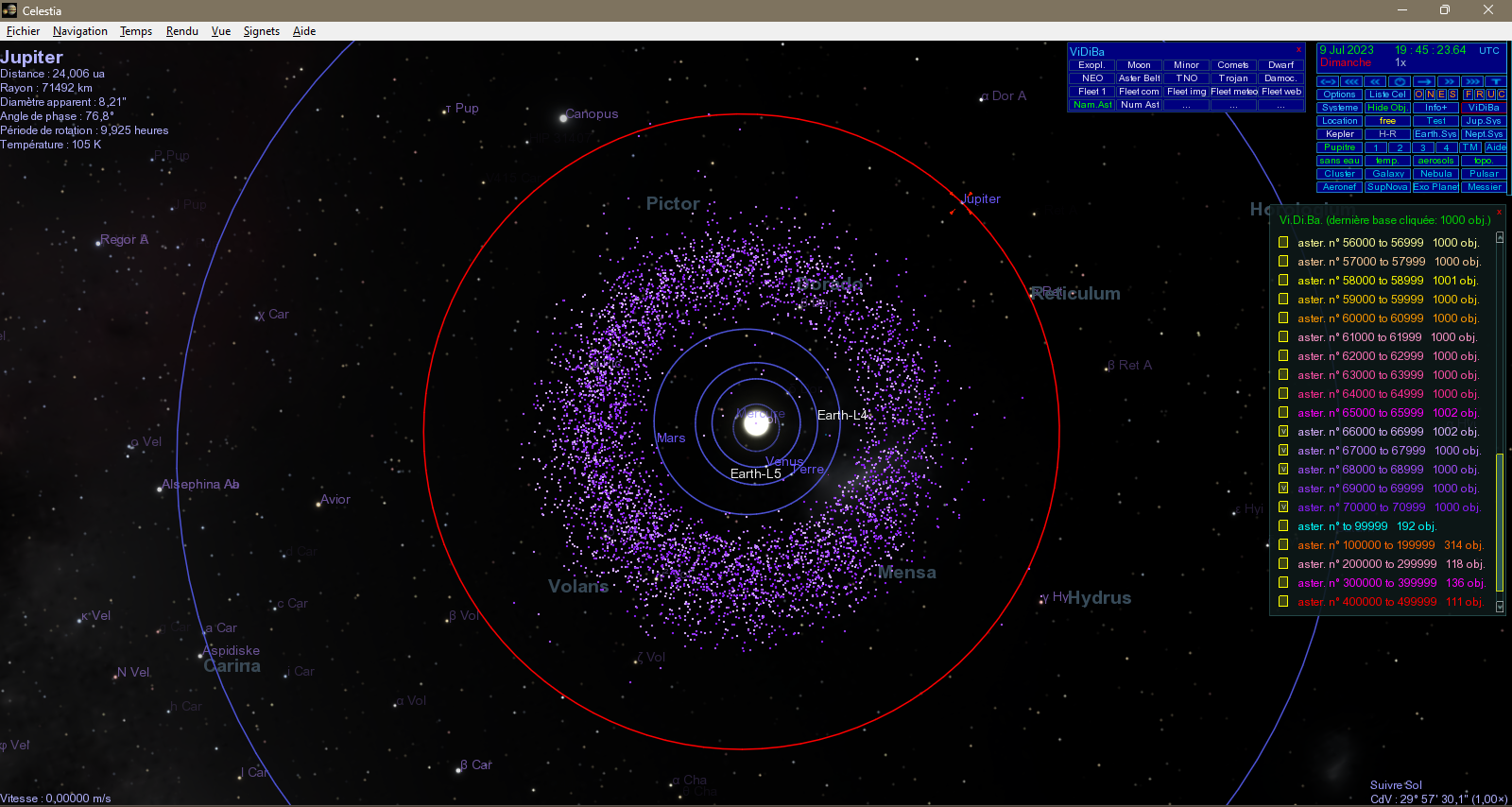
Task: Close the Vi.Di.Ba. asteroid list panel
Action: [1499, 213]
